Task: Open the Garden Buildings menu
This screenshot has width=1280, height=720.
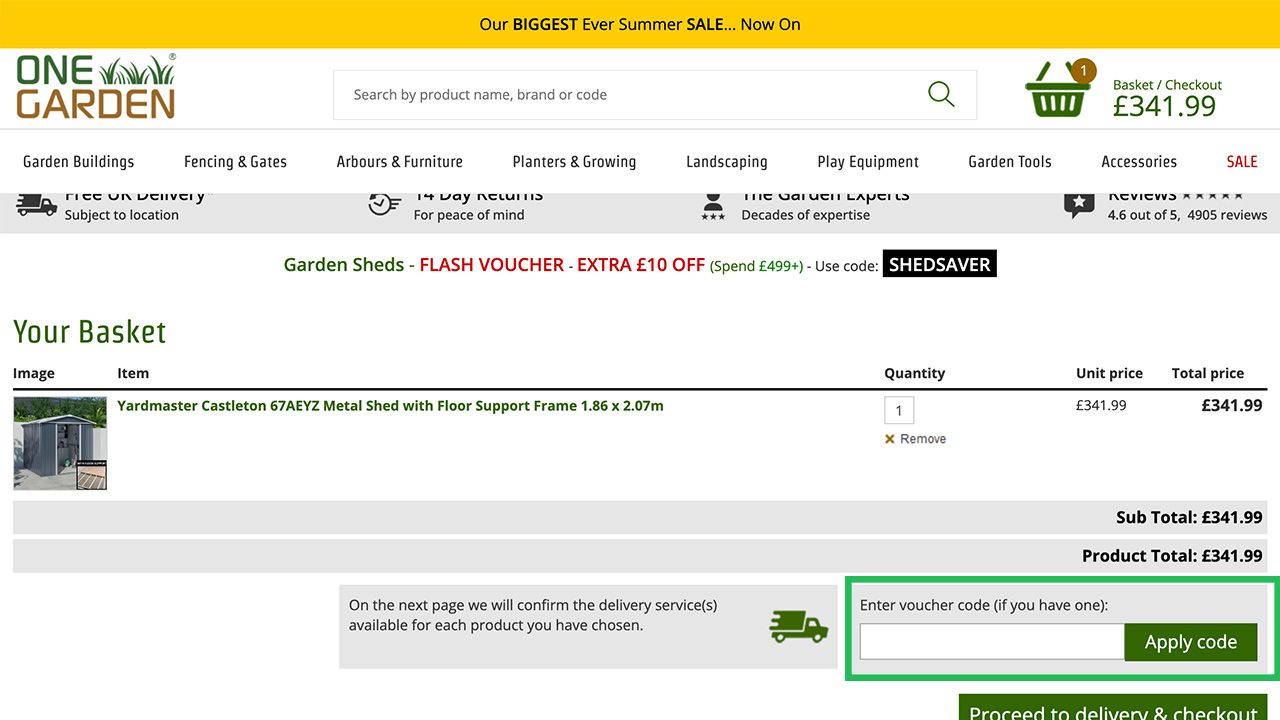Action: tap(78, 161)
